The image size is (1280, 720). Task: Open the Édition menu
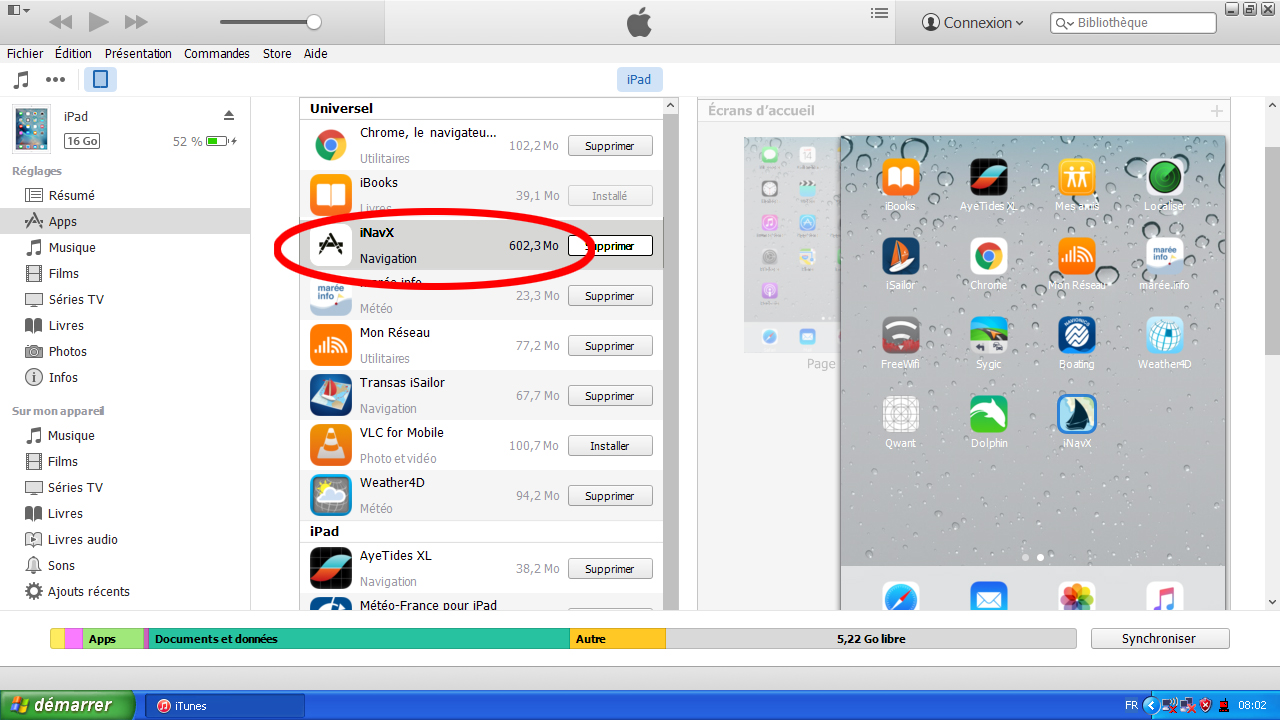73,54
